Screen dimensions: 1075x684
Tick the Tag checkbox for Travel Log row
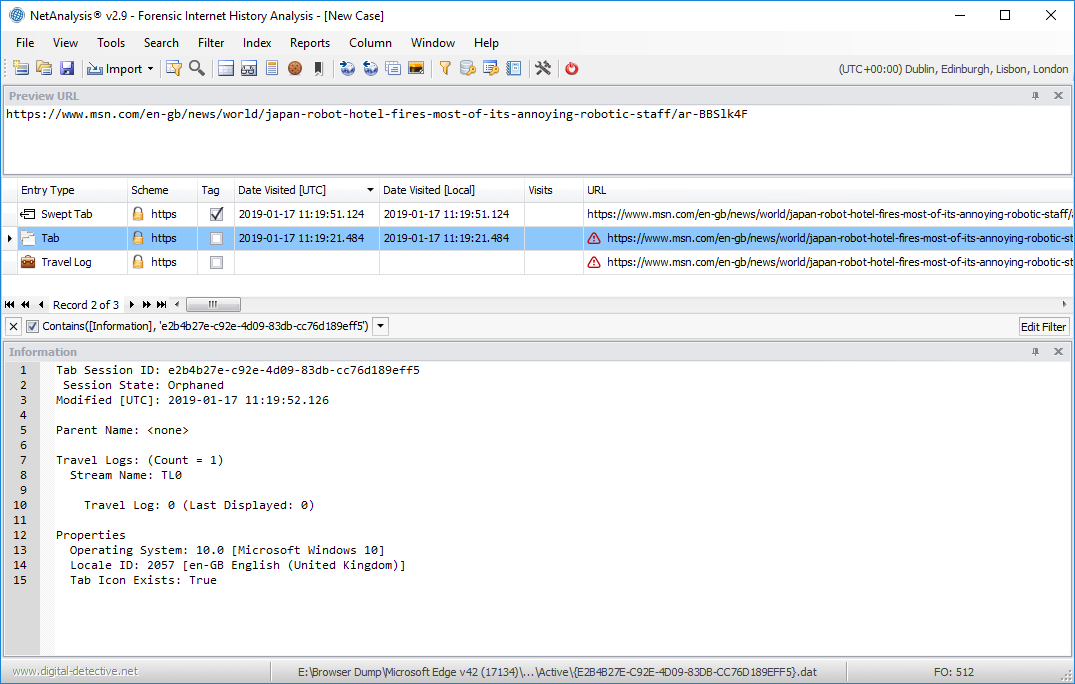216,262
